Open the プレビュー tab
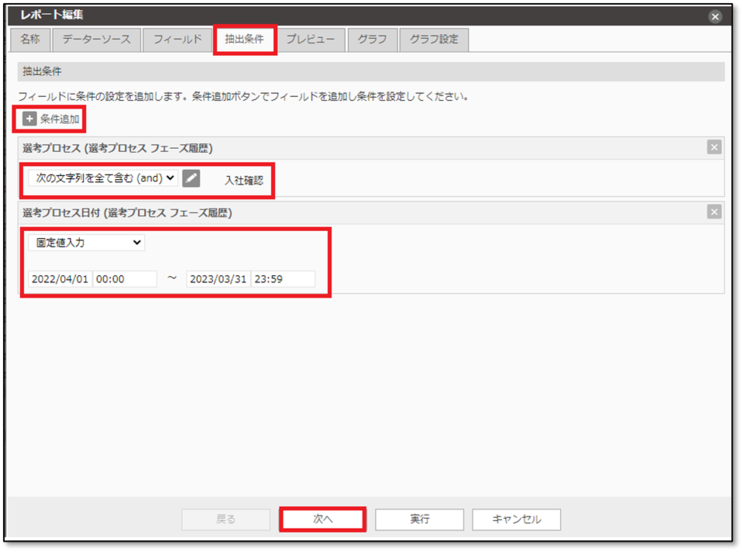Screen dimensions: 743x552 coord(310,39)
